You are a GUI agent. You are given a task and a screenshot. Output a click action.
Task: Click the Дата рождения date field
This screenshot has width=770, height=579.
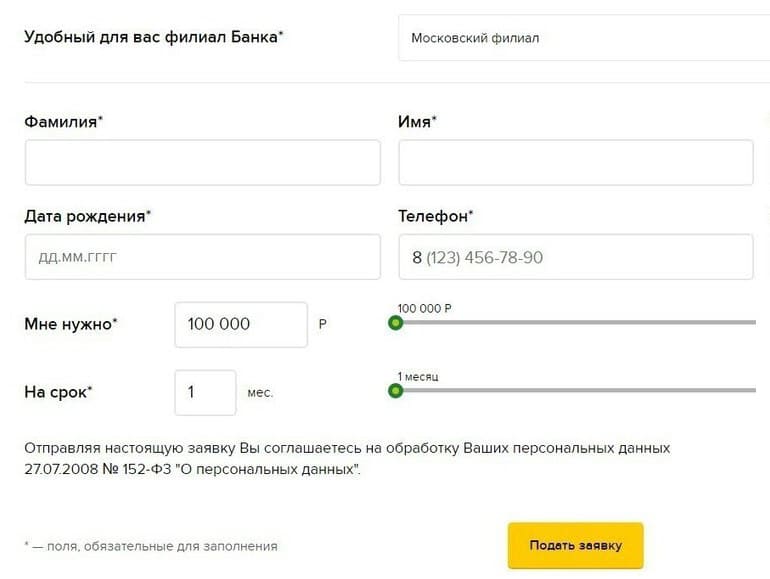(202, 257)
